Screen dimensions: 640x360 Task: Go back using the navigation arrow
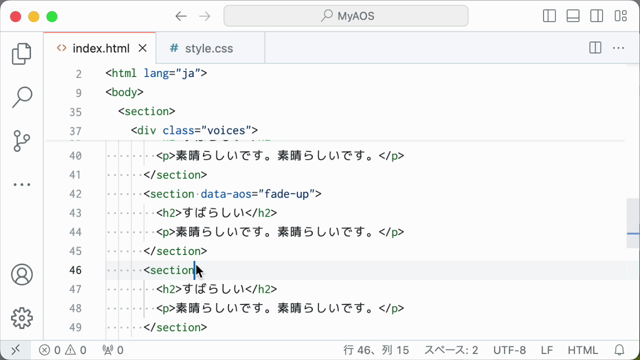point(181,16)
